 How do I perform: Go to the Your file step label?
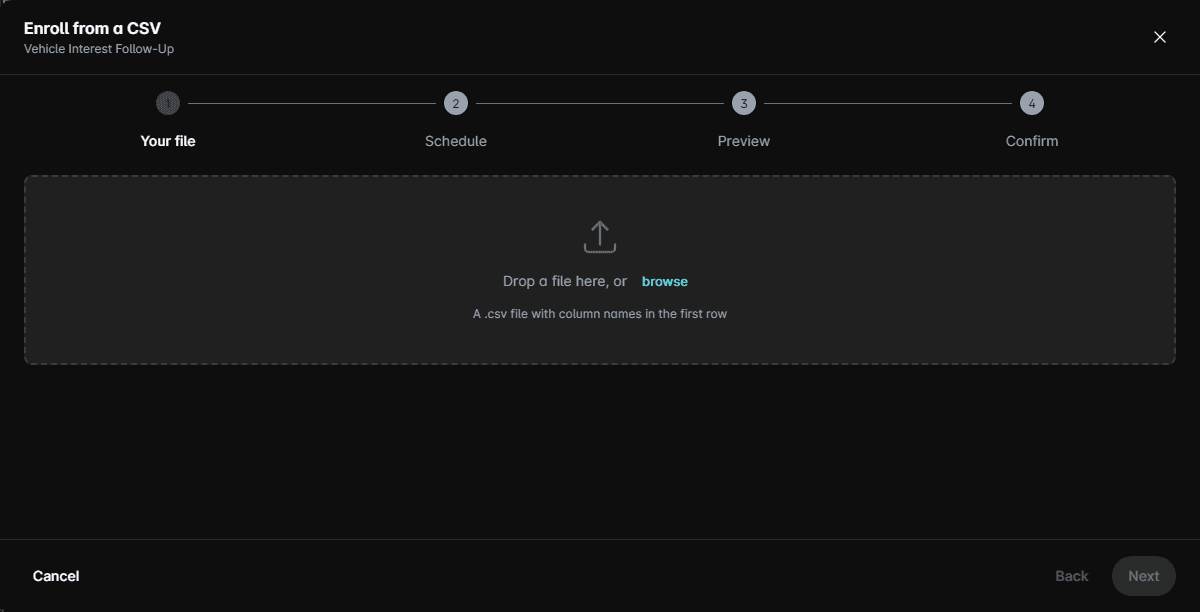tap(168, 141)
